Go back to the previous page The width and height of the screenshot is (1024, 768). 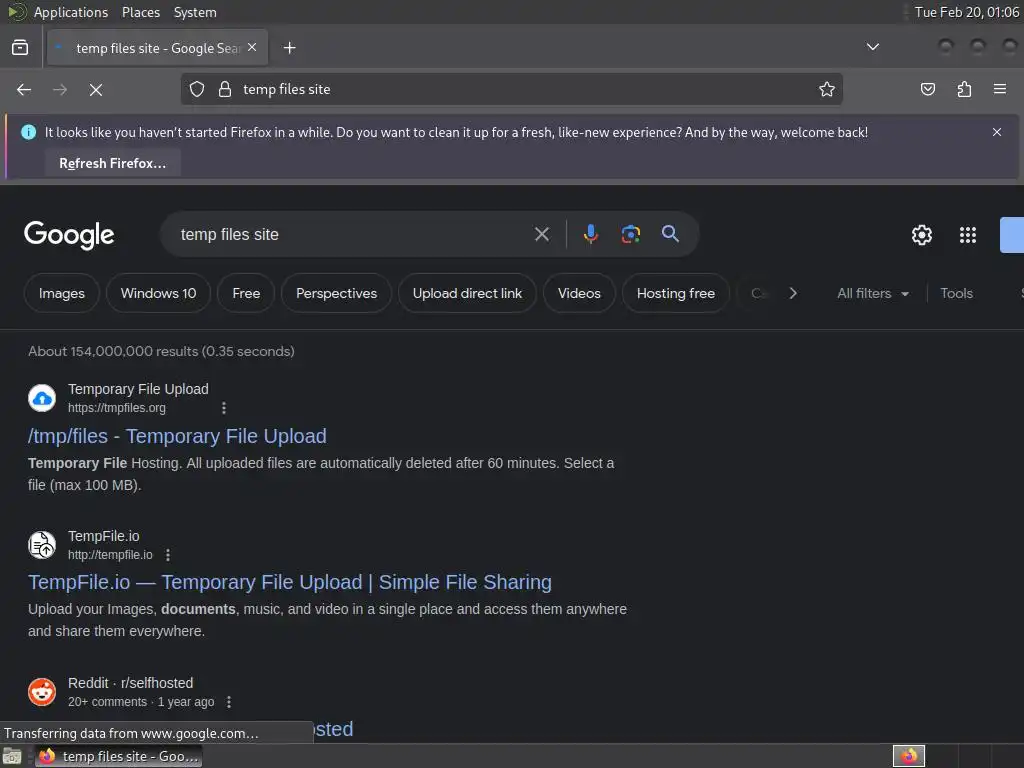pos(24,89)
